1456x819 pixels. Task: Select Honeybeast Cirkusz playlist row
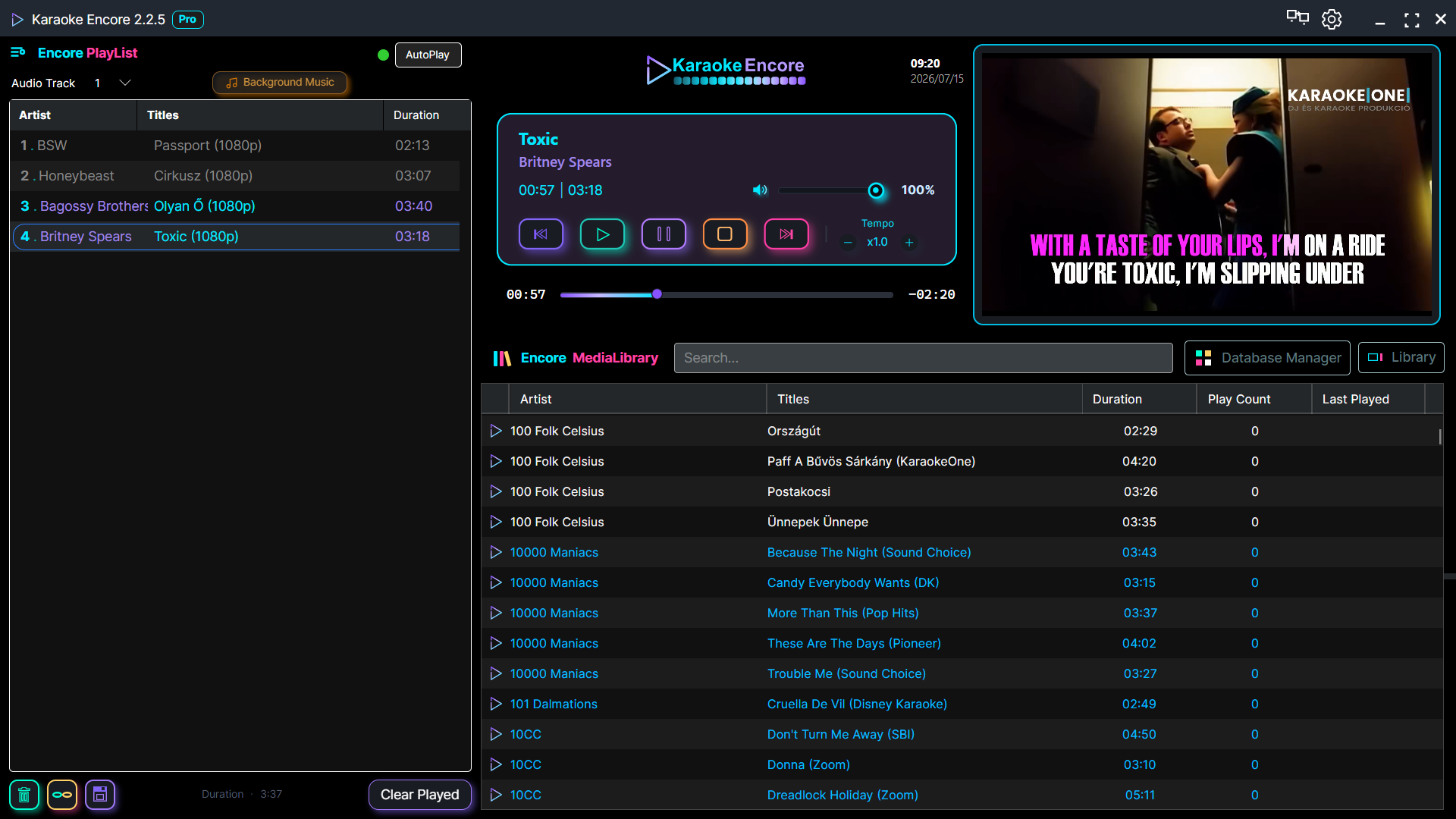coord(235,176)
